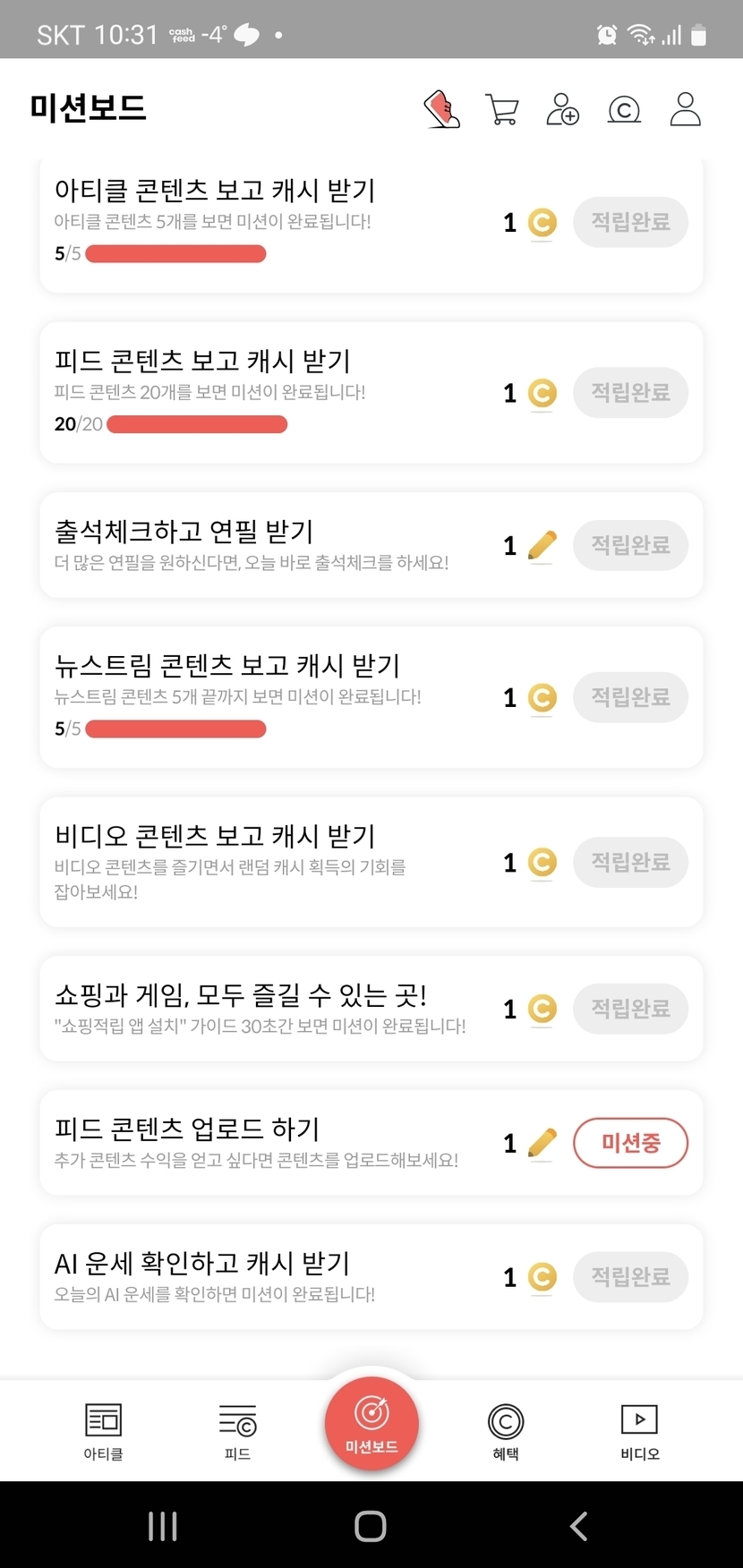Switch to the 아티클 tab

pyautogui.click(x=103, y=1430)
